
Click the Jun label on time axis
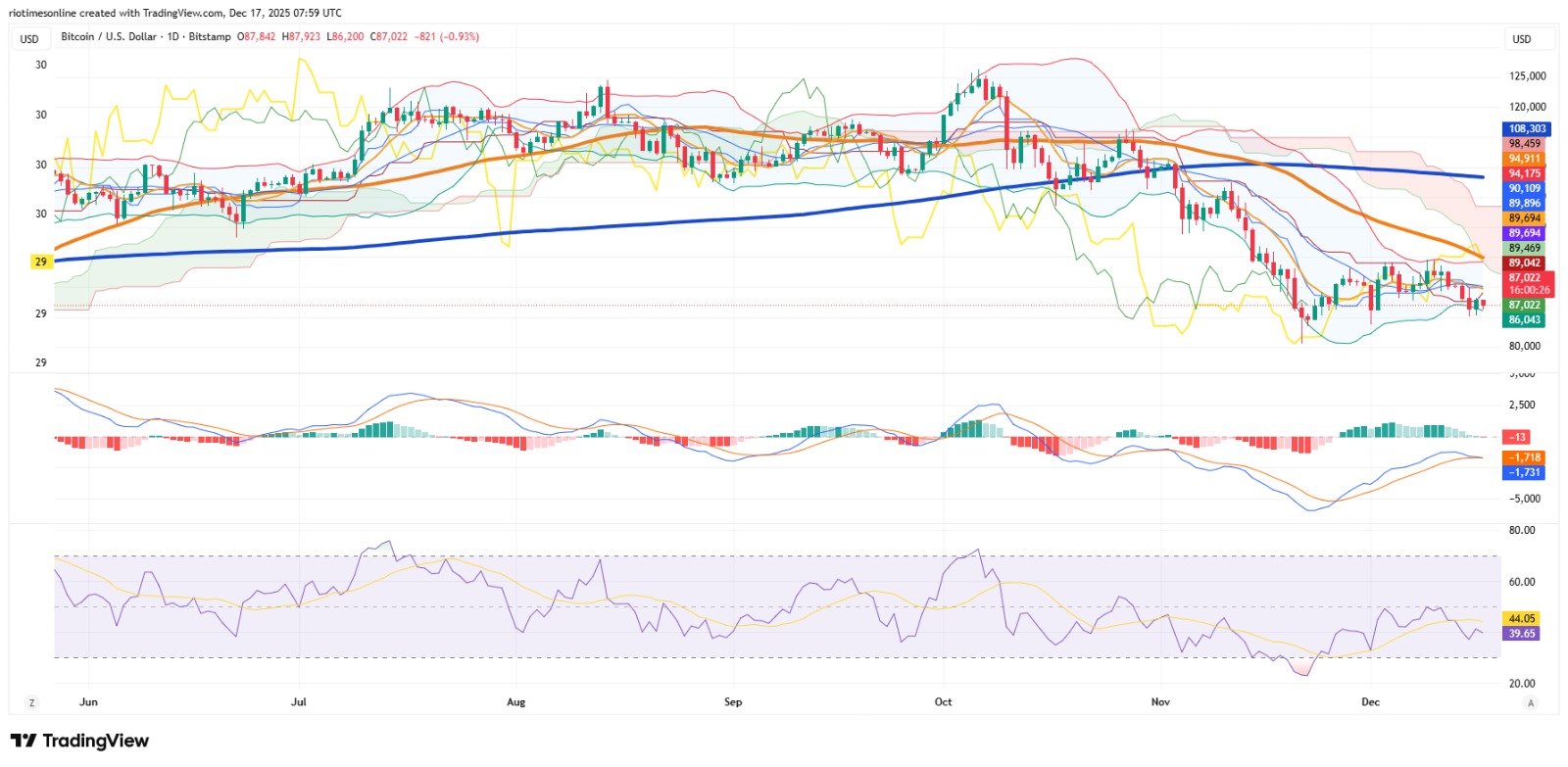88,701
